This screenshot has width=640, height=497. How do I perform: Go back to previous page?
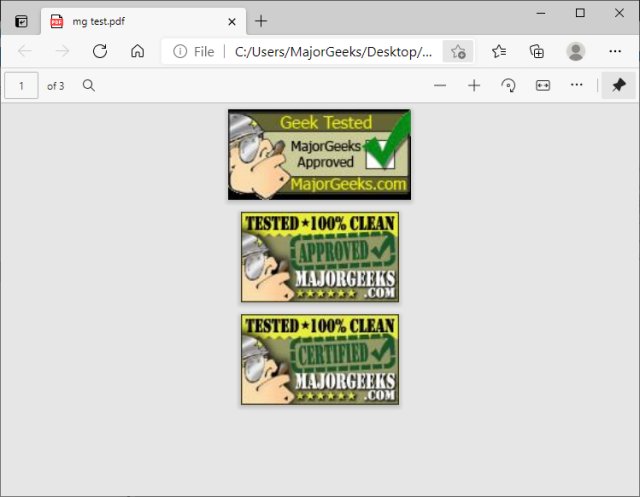(25, 51)
